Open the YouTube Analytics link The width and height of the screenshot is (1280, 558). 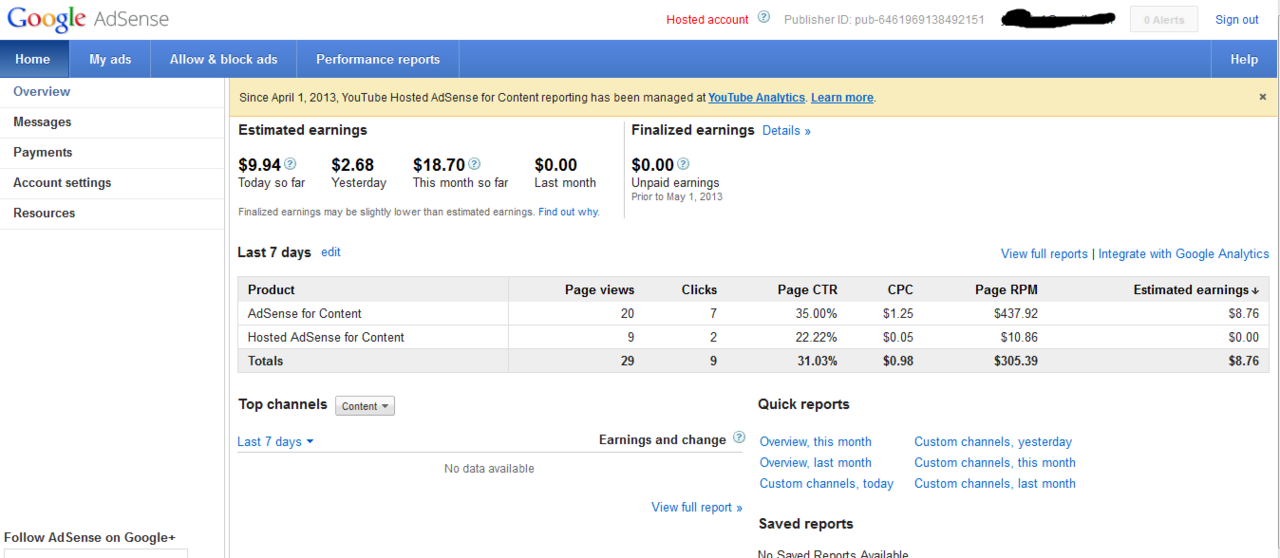(x=756, y=98)
